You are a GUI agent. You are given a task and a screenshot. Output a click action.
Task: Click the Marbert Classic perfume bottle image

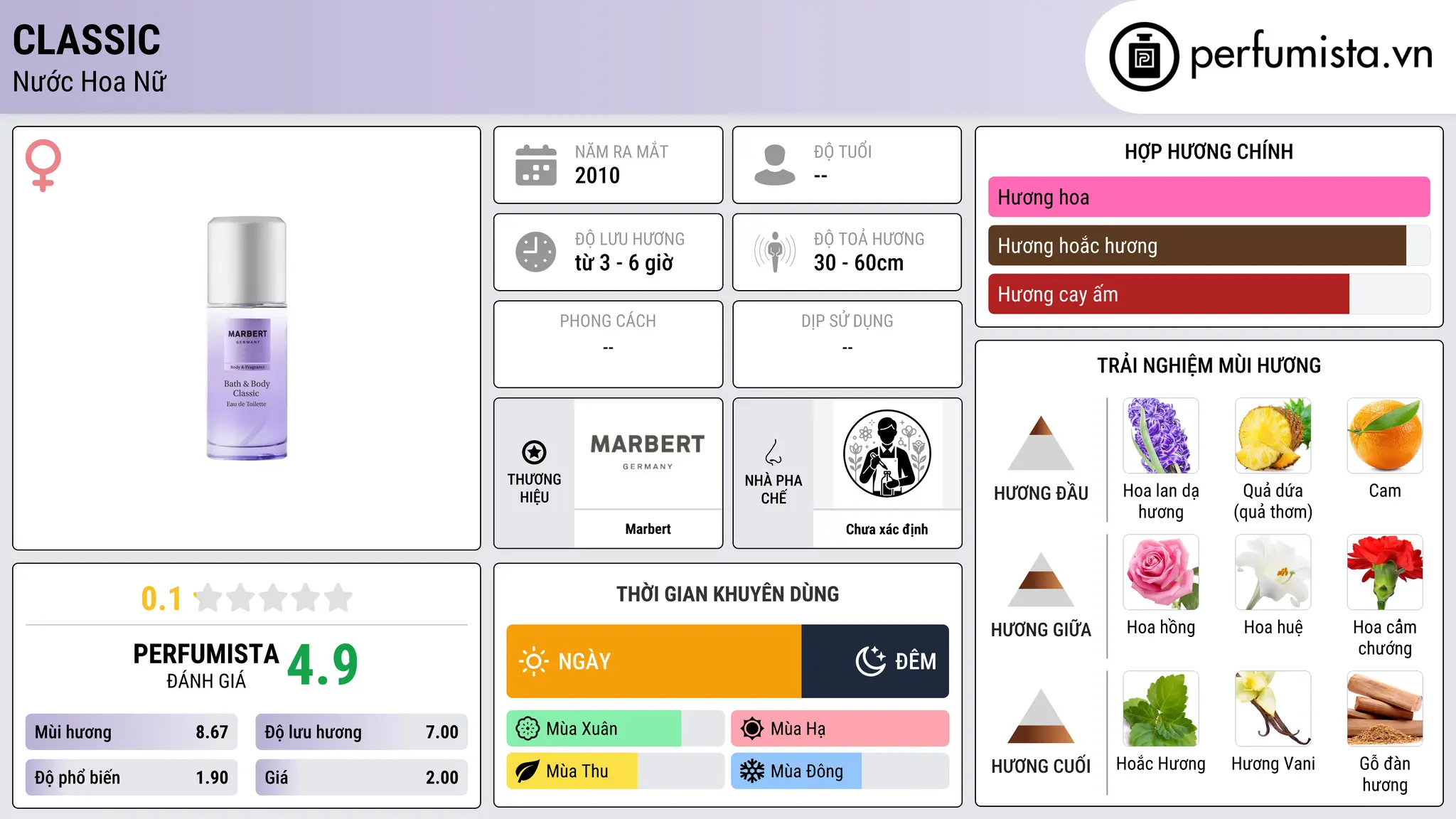pos(247,338)
